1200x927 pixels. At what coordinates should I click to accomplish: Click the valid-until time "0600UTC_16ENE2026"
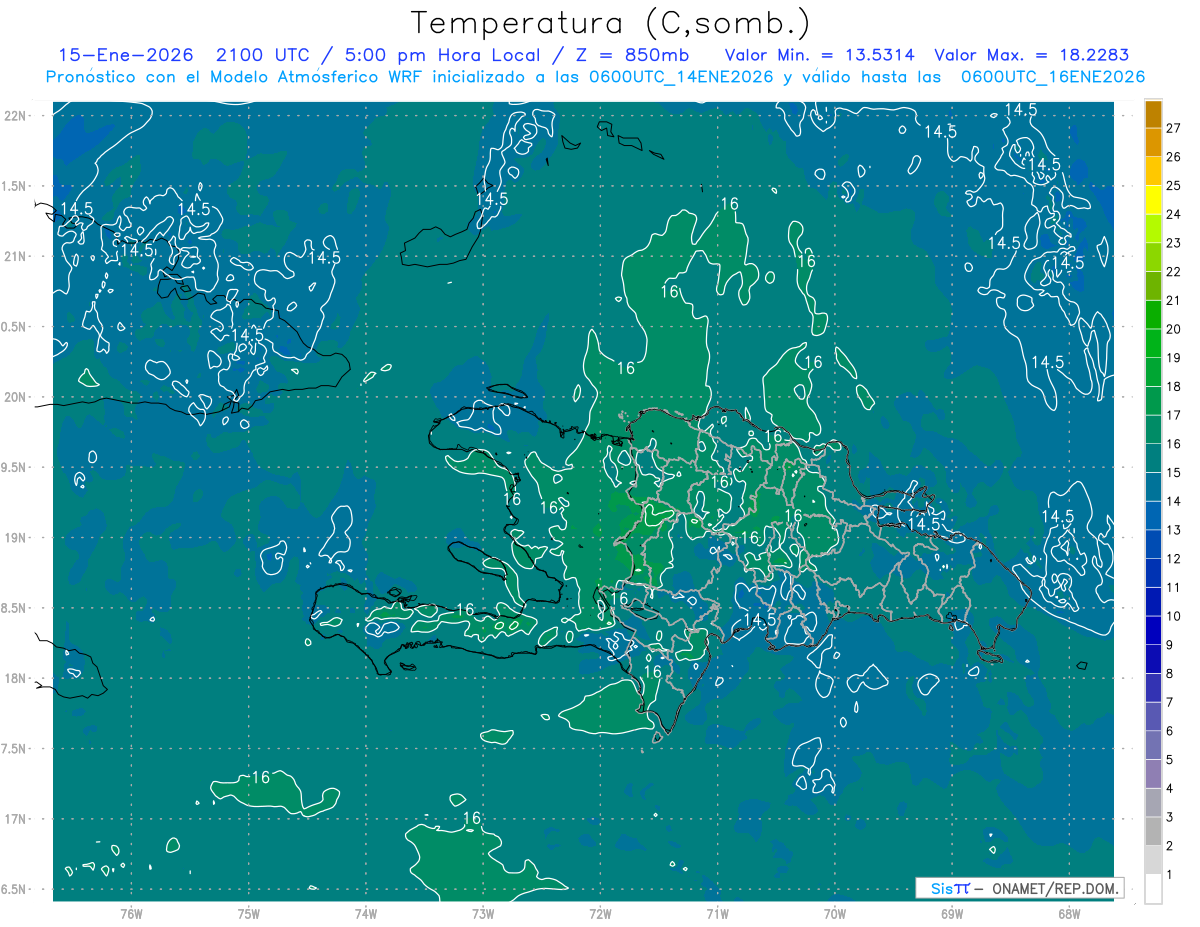pyautogui.click(x=1053, y=77)
